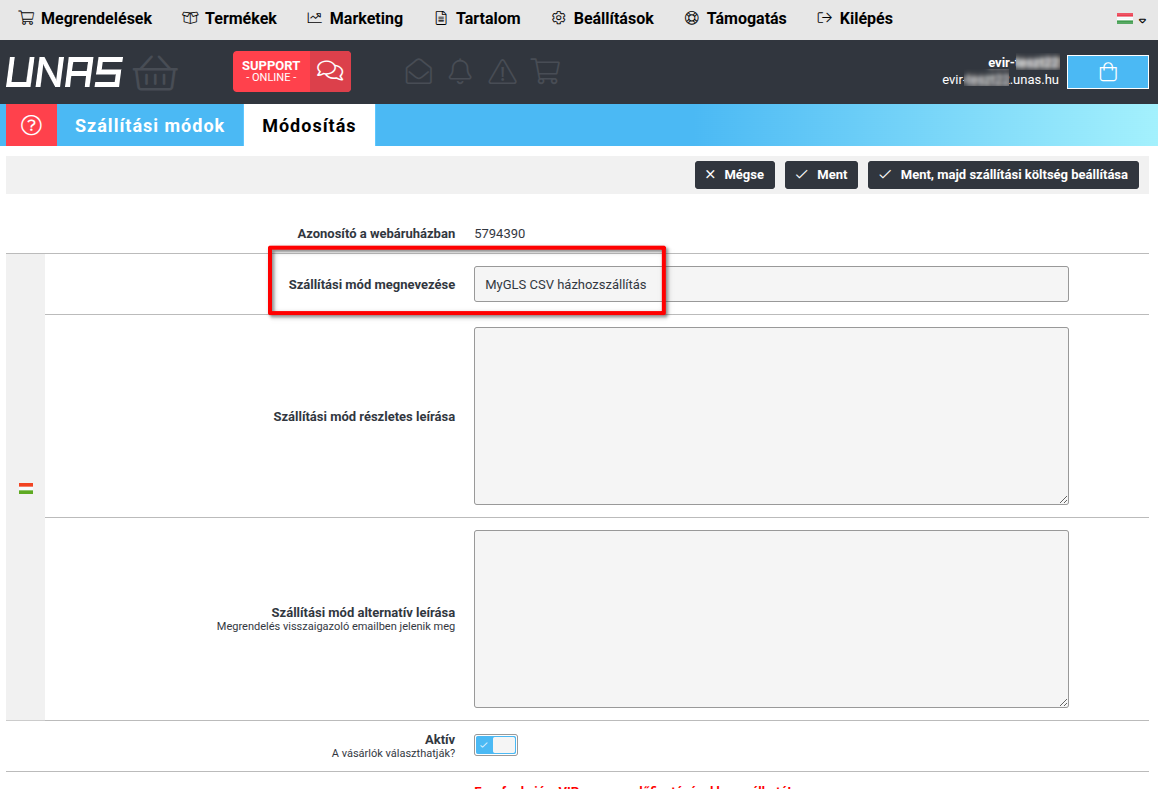Click the blue shopping bag button
Image resolution: width=1158 pixels, height=789 pixels.
point(1108,72)
